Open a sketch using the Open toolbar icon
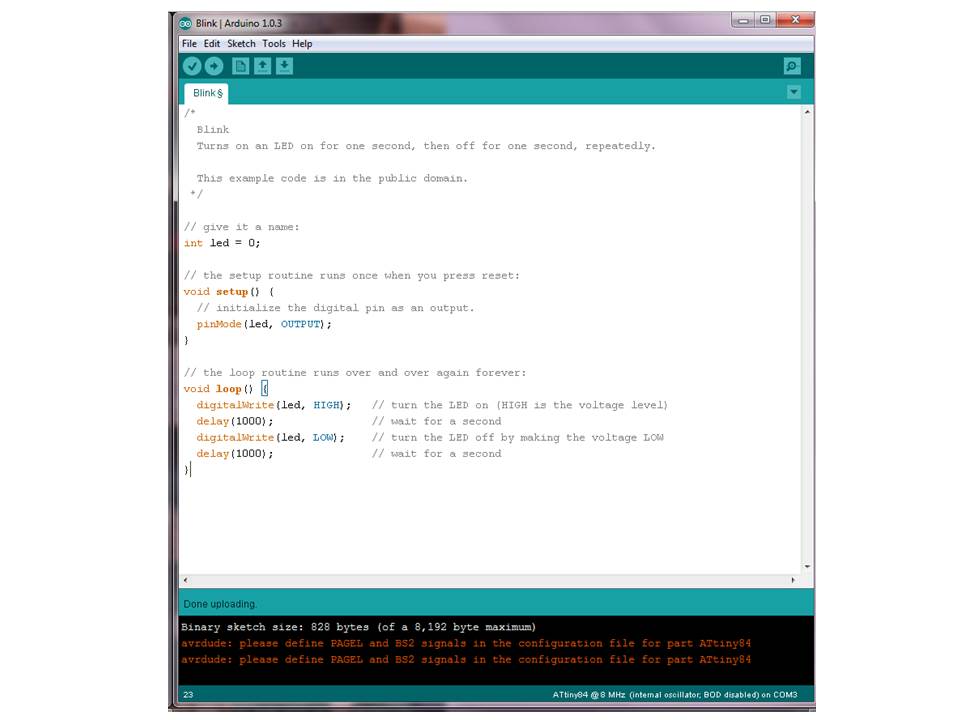This screenshot has height=720, width=960. click(263, 65)
